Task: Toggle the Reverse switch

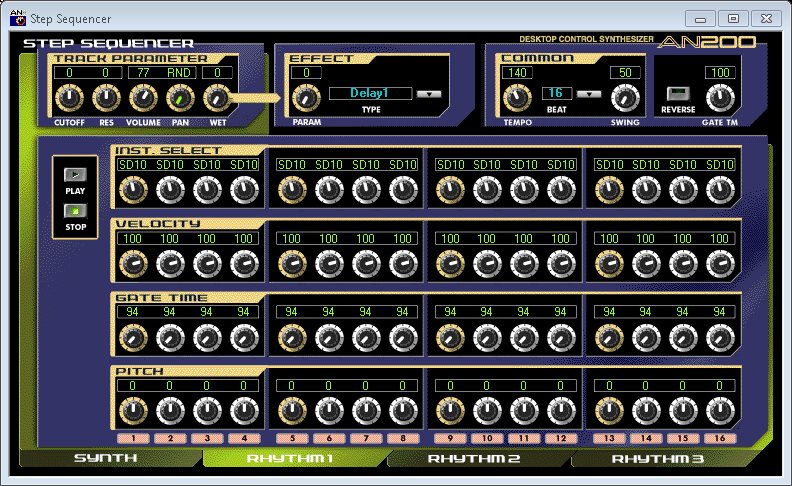Action: [671, 94]
